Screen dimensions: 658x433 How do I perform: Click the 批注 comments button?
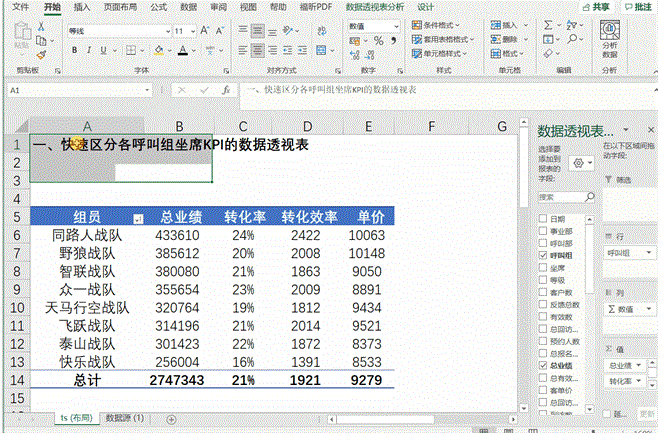(637, 7)
